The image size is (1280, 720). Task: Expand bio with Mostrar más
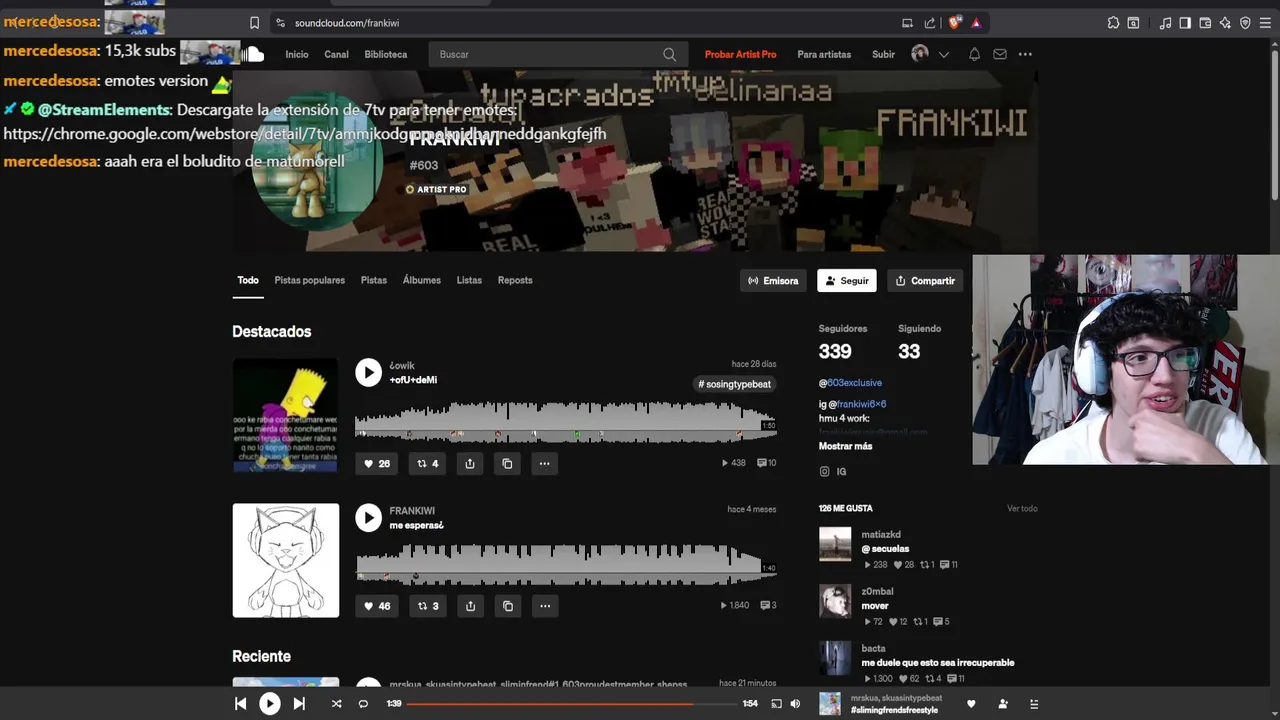click(x=845, y=446)
